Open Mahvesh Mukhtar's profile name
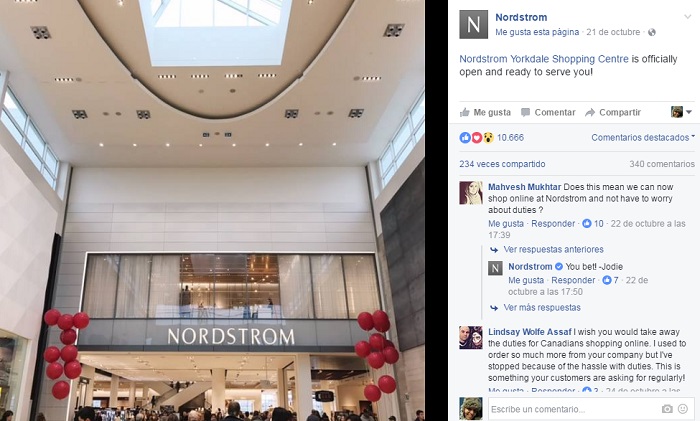This screenshot has width=700, height=421. pyautogui.click(x=525, y=187)
